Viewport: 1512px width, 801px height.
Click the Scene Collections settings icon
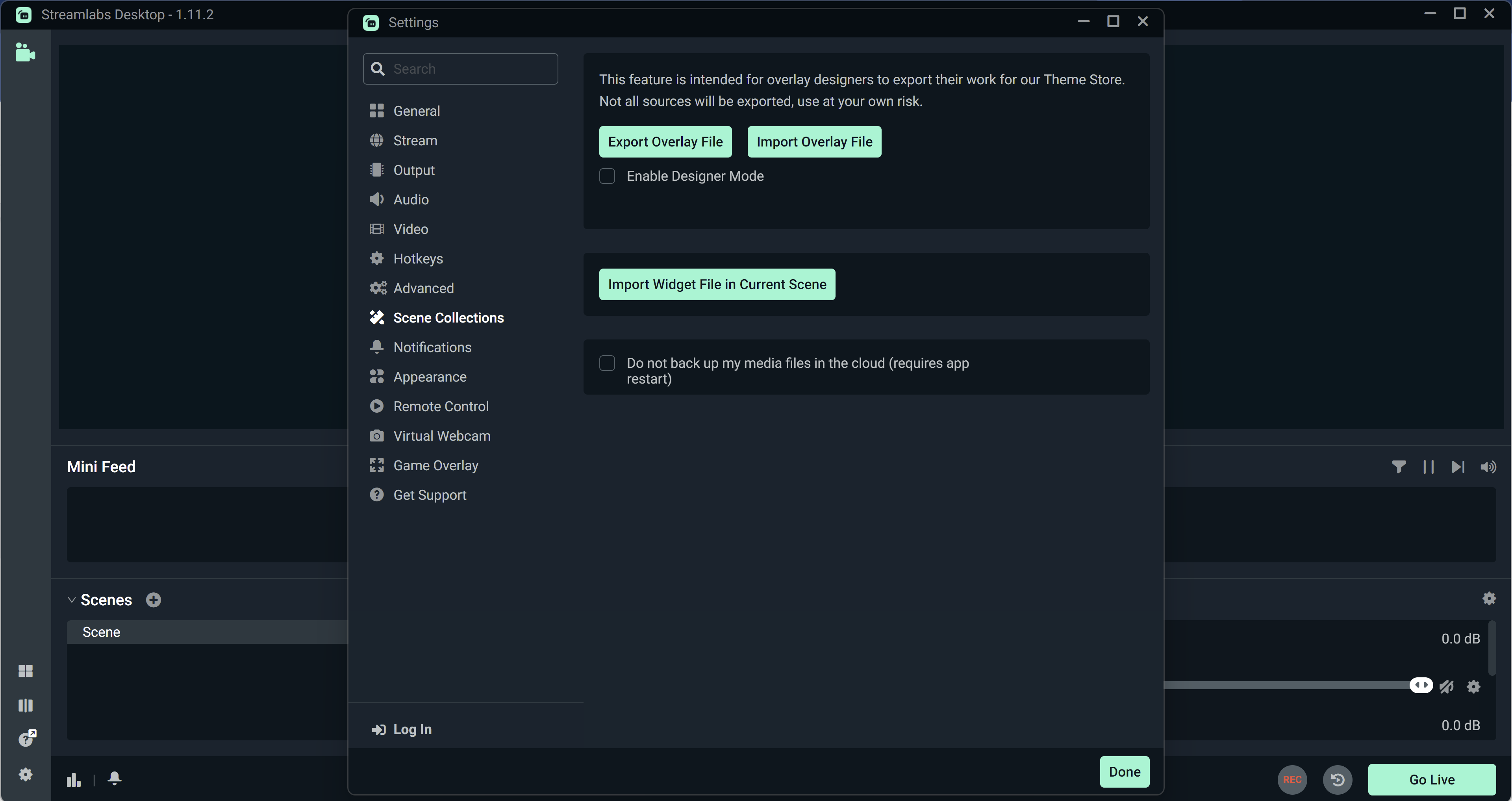point(376,317)
